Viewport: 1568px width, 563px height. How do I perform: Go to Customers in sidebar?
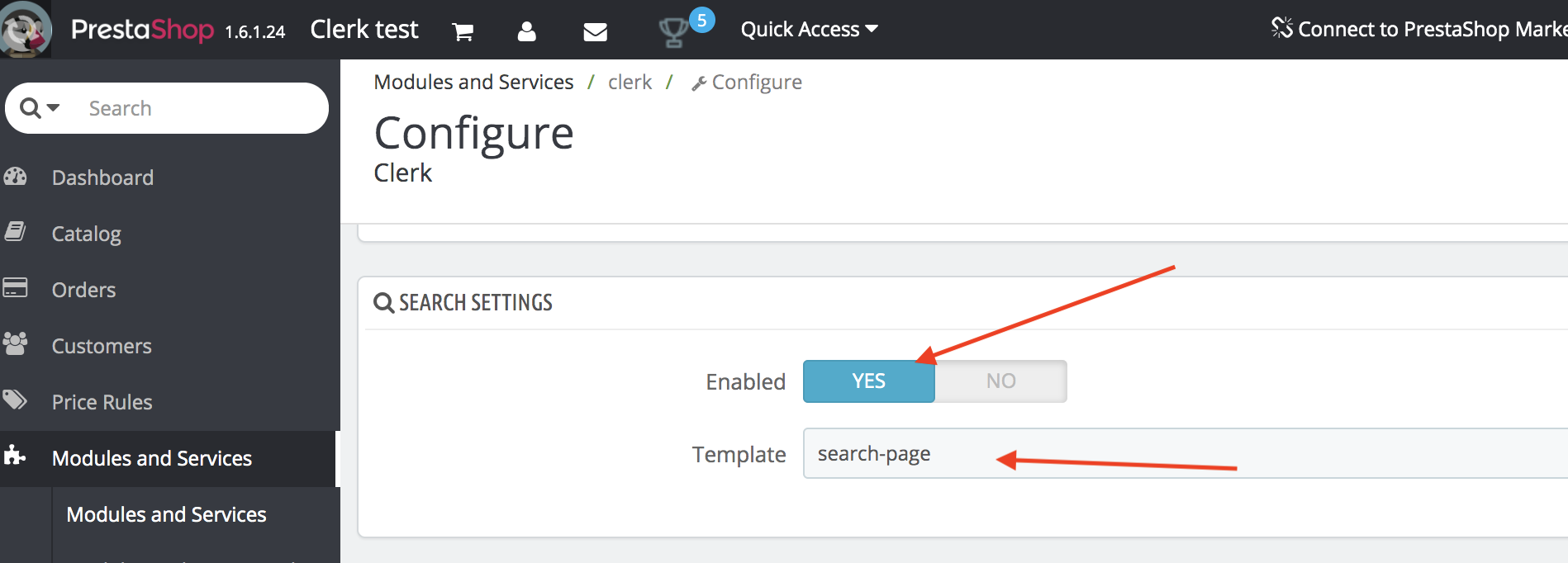click(102, 346)
